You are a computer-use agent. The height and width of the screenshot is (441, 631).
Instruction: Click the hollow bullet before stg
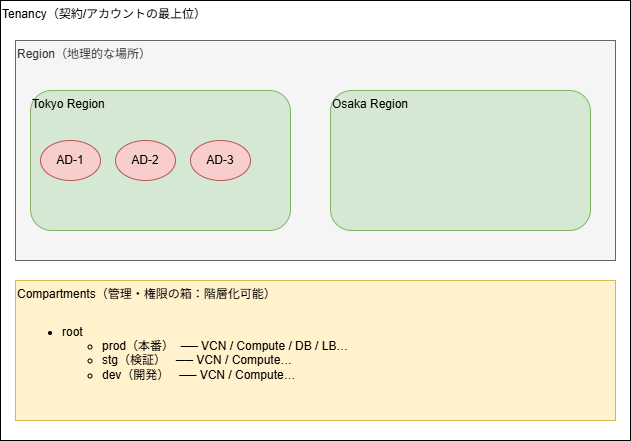(91, 361)
